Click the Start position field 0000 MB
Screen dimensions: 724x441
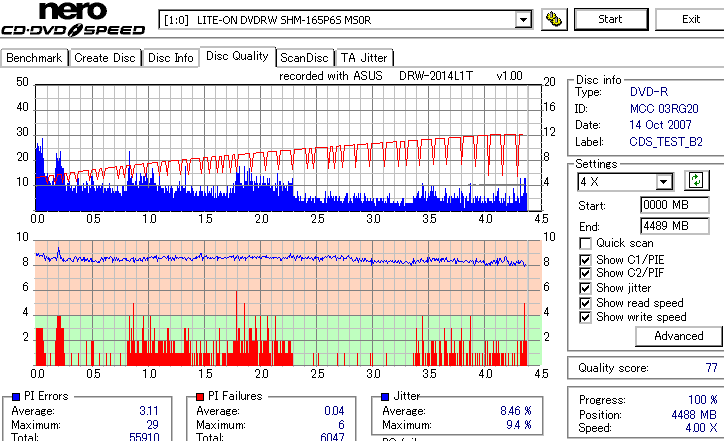675,205
